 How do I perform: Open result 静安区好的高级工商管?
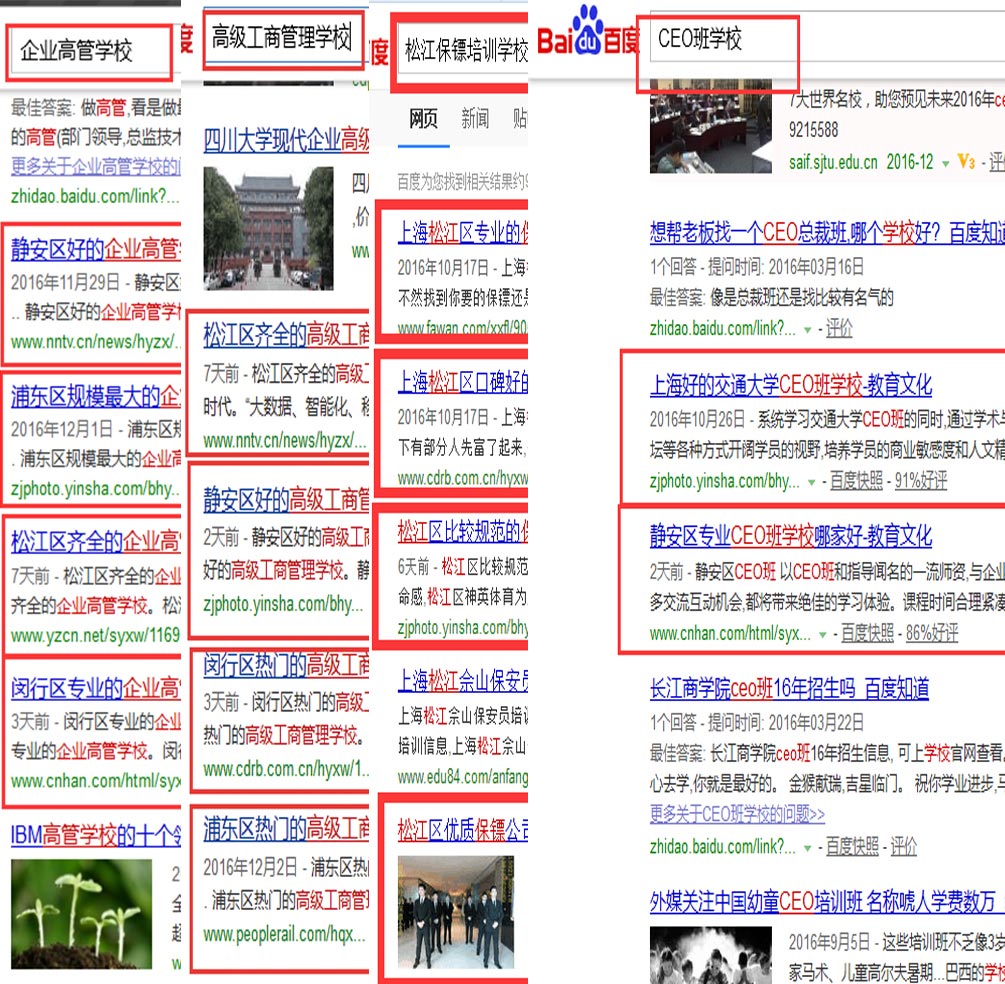[286, 499]
